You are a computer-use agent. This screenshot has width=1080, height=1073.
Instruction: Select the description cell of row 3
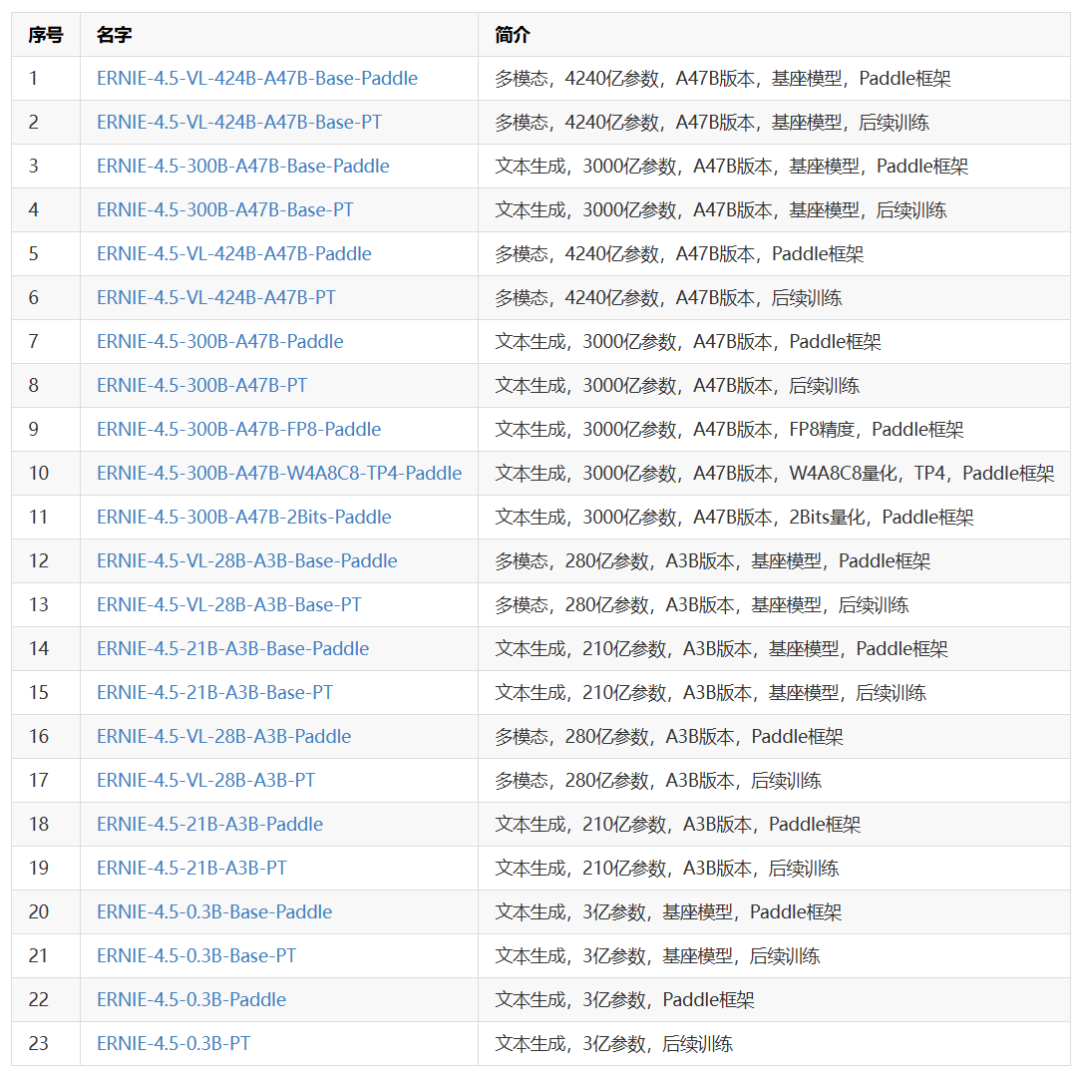point(774,166)
